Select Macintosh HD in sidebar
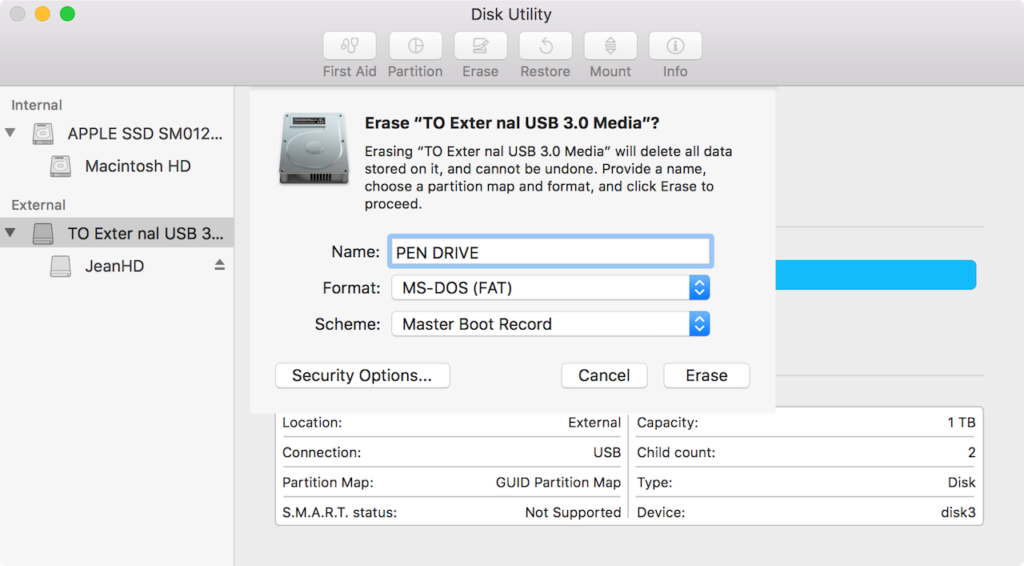 138,166
